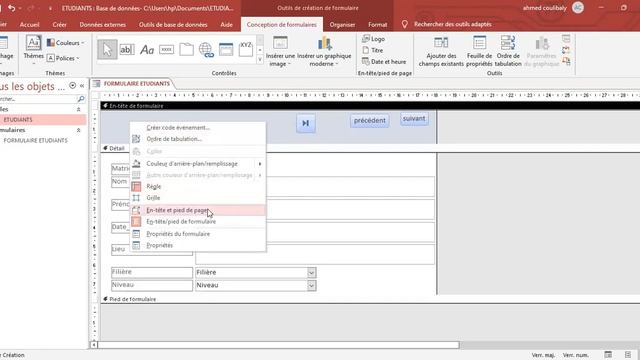Collapse the navigation pane
The height and width of the screenshot is (360, 640).
82,86
